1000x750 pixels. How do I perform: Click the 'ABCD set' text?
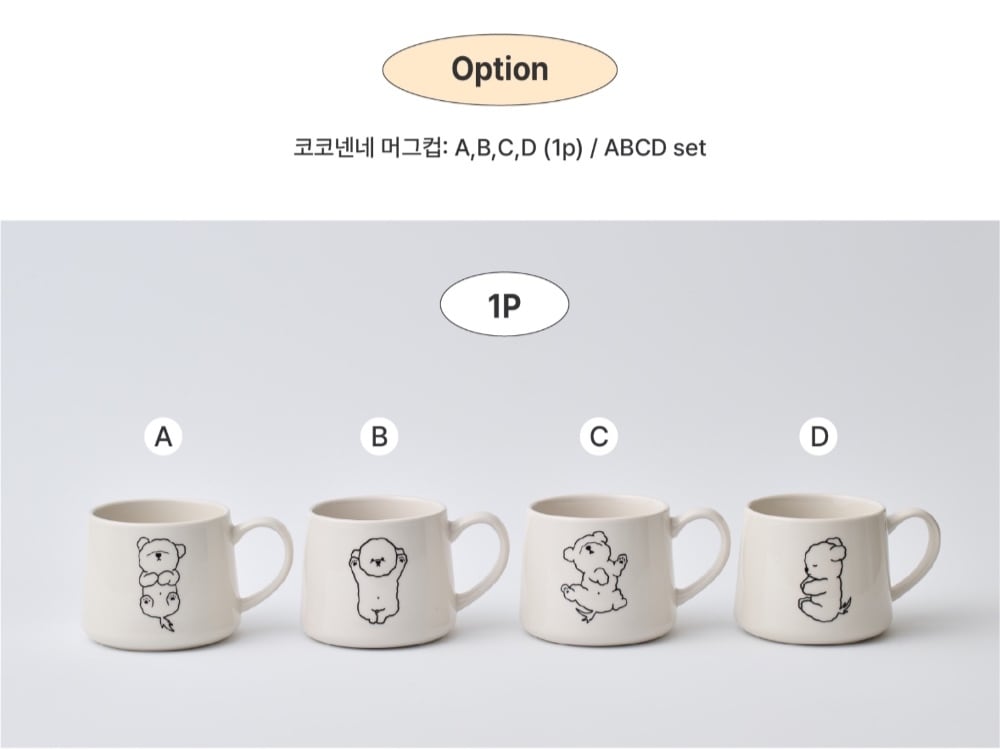pyautogui.click(x=655, y=148)
